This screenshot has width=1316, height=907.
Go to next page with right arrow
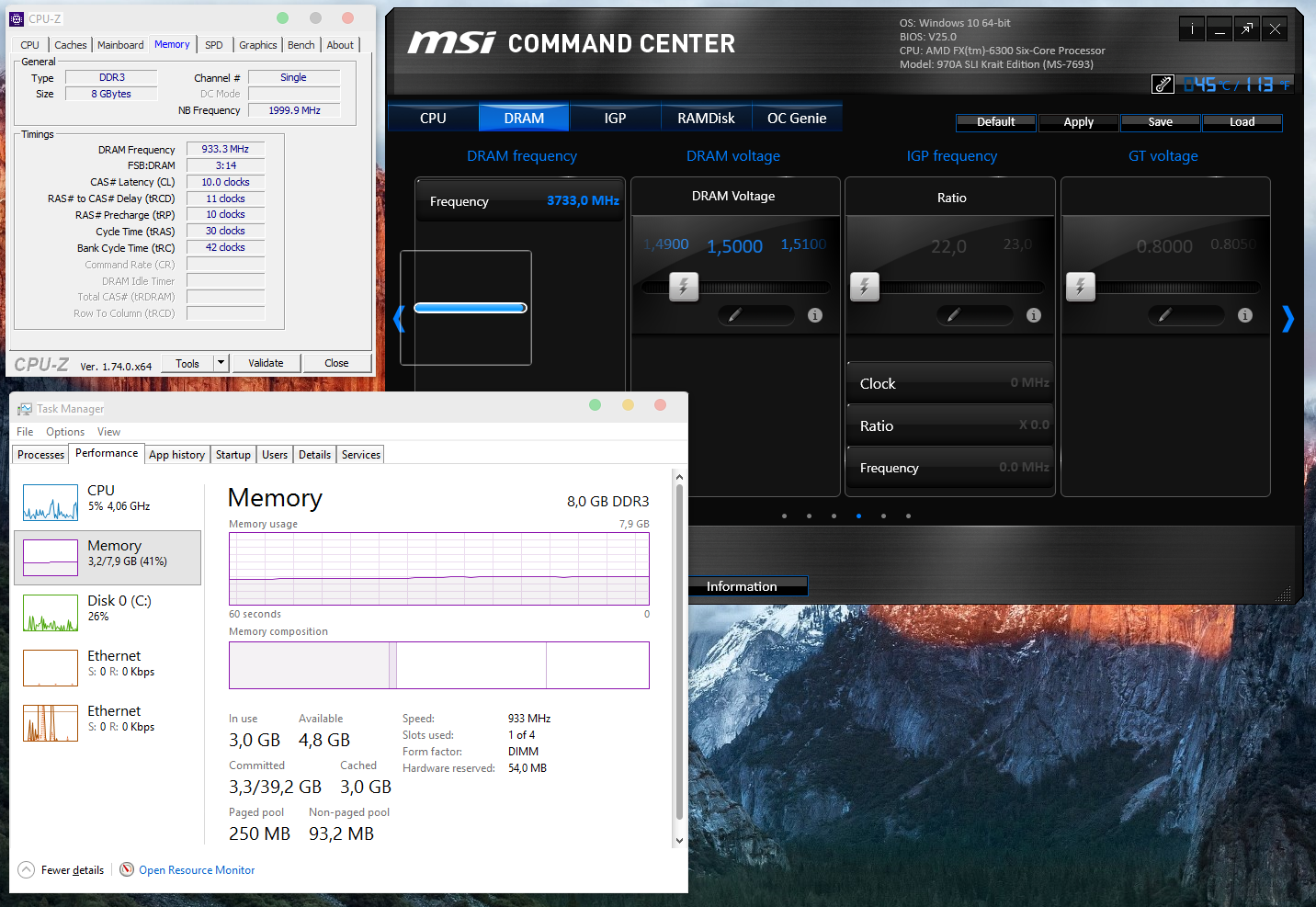1288,319
